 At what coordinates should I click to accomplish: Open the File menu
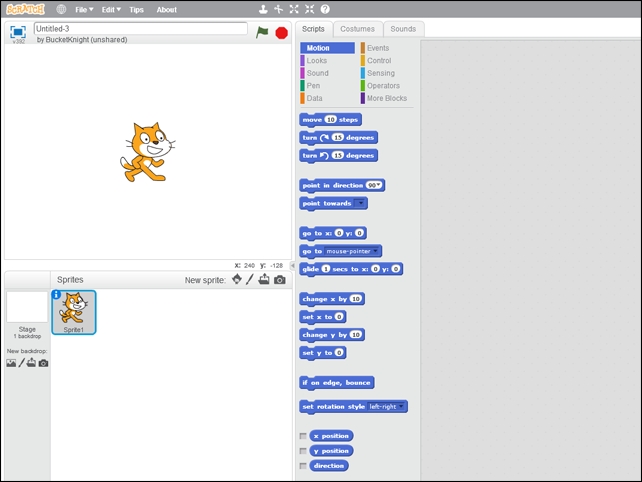84,9
